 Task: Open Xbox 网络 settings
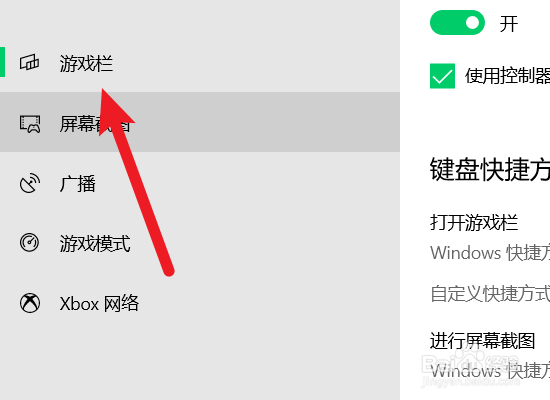click(x=200, y=303)
